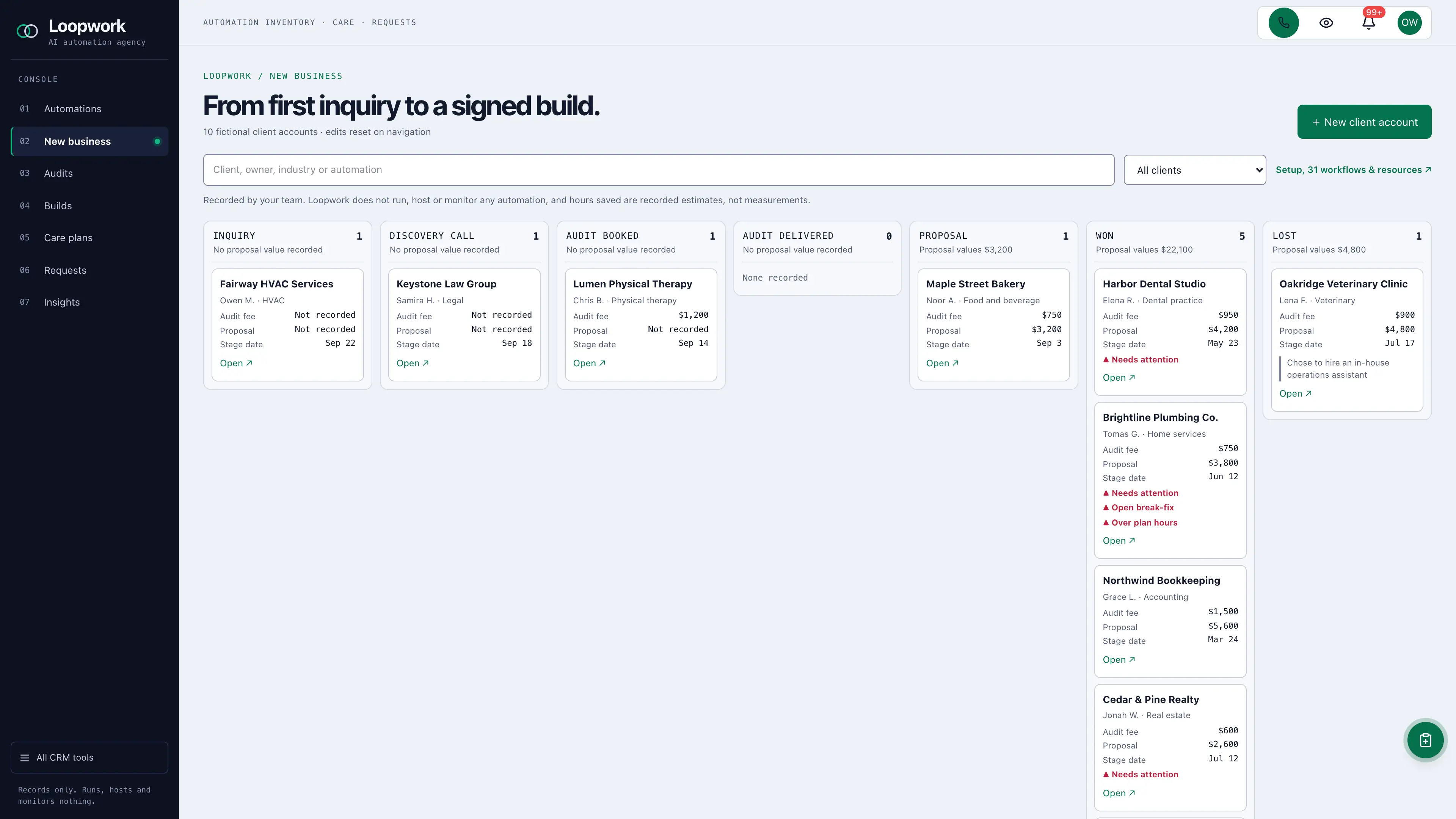Click the INQUIRY column header
Viewport: 1456px width, 819px height.
[234, 236]
